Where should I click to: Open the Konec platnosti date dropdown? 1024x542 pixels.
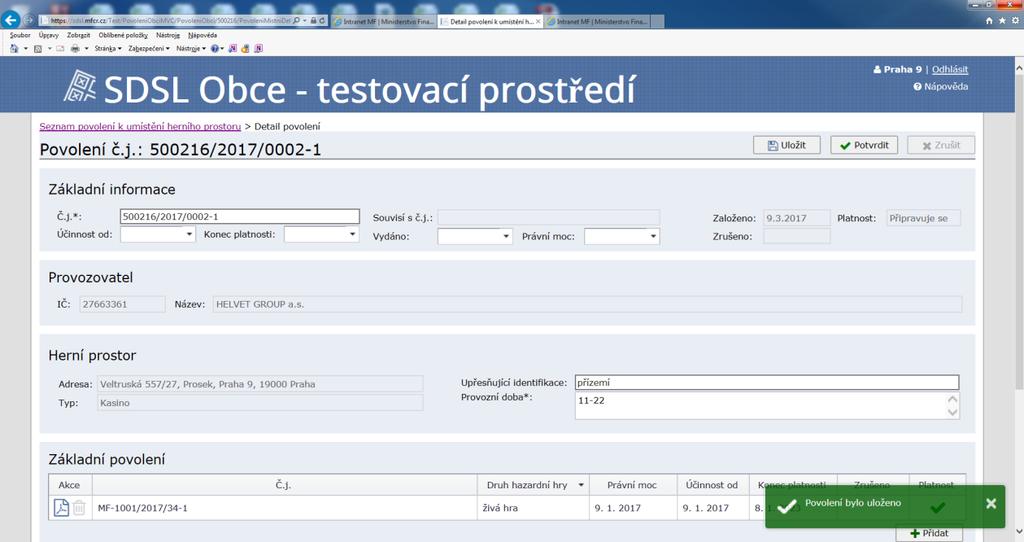[352, 234]
